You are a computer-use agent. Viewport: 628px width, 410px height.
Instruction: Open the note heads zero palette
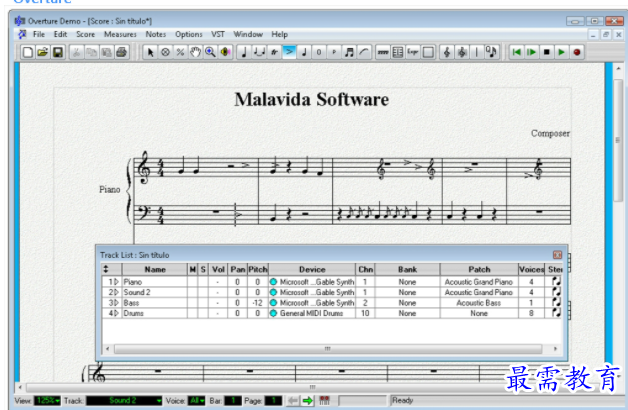point(319,52)
